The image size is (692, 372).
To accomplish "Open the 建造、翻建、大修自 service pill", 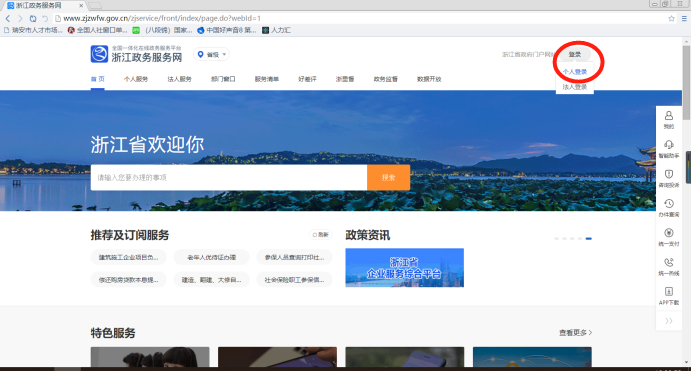I will pos(211,280).
